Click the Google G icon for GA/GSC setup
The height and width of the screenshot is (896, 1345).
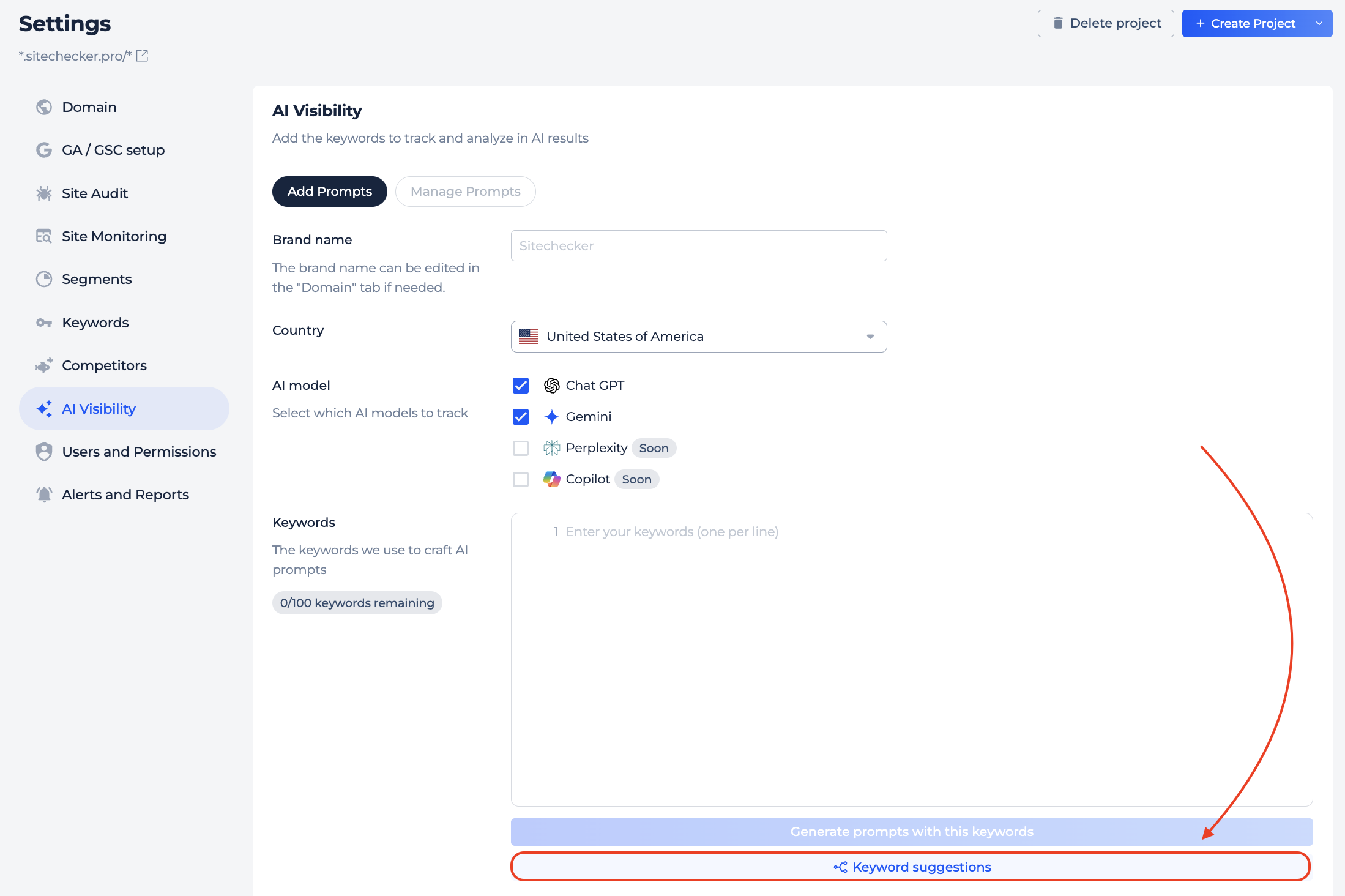pos(44,150)
